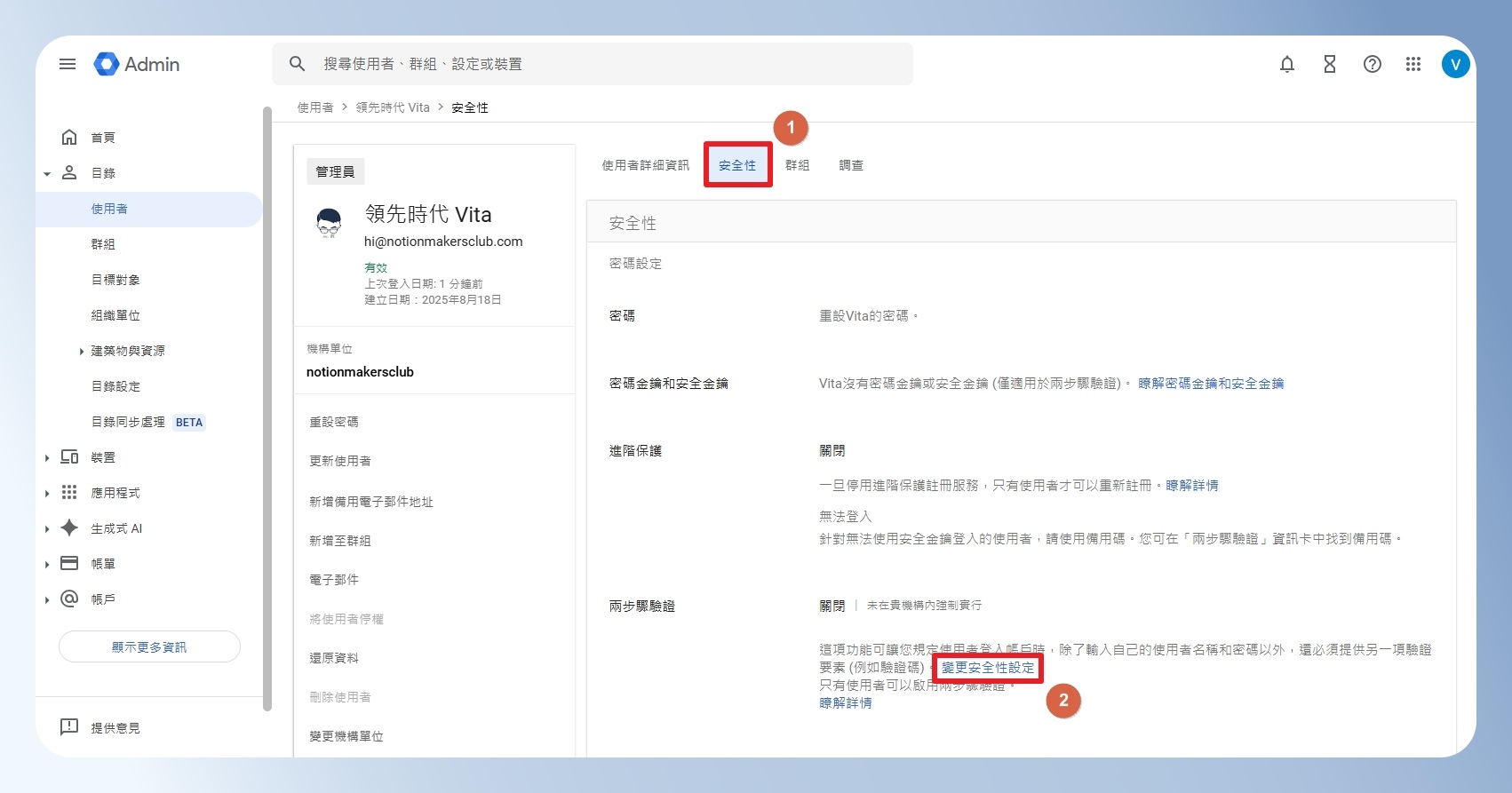Open the help question mark icon
1512x793 pixels.
[1373, 64]
